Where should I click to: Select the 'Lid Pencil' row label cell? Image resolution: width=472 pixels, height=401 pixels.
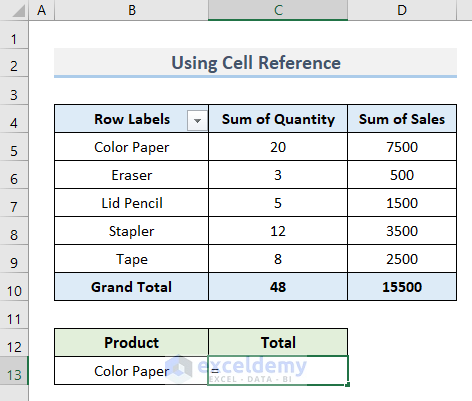[132, 203]
